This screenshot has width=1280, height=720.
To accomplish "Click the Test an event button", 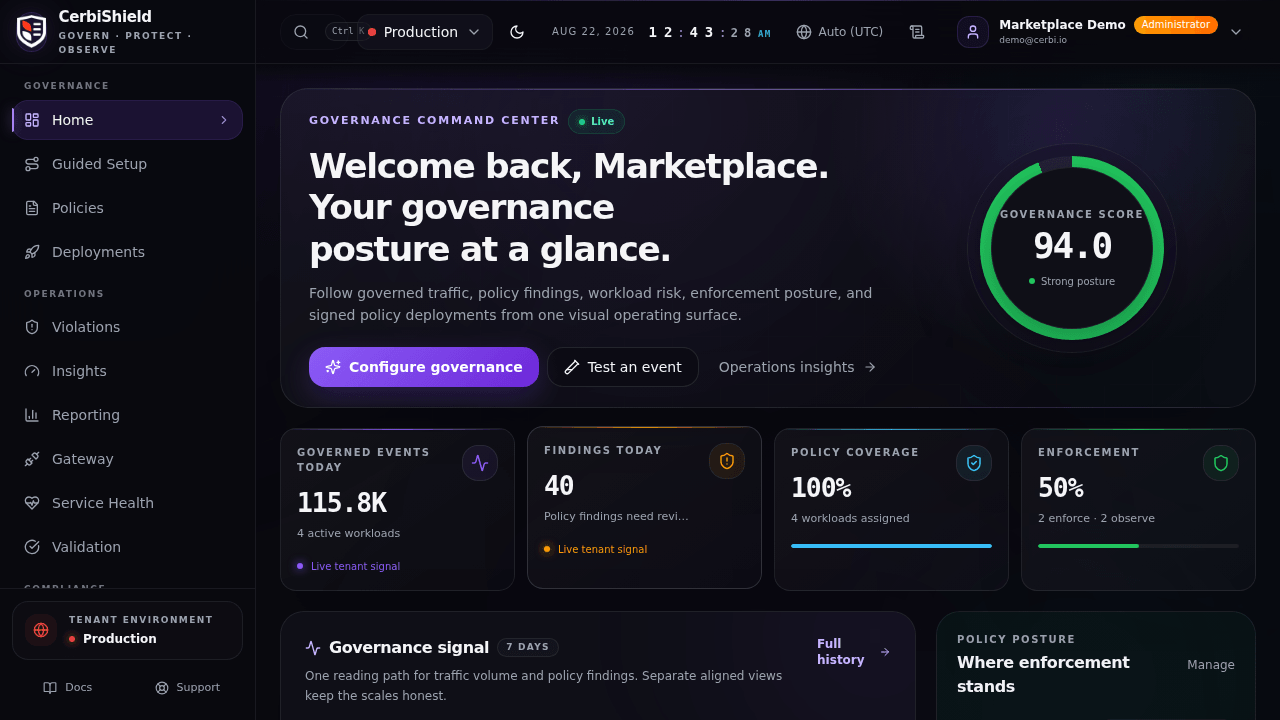I will pos(623,367).
